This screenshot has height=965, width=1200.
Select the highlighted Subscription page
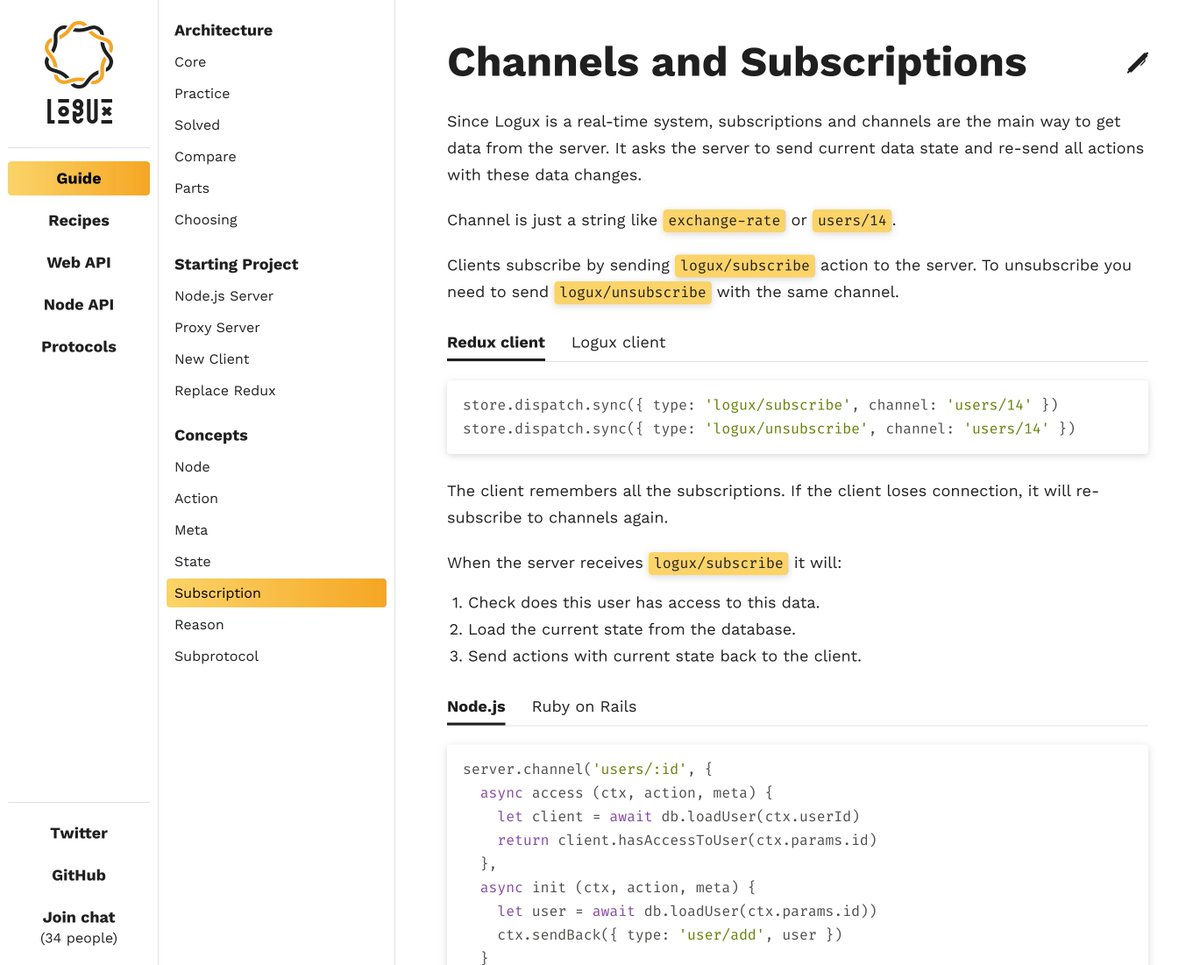pos(276,593)
